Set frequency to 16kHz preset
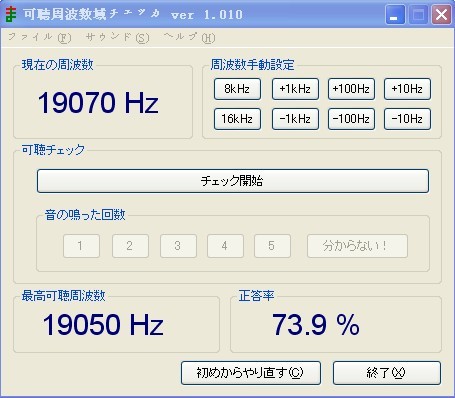Screen dimensions: 455x398 pyautogui.click(x=237, y=119)
